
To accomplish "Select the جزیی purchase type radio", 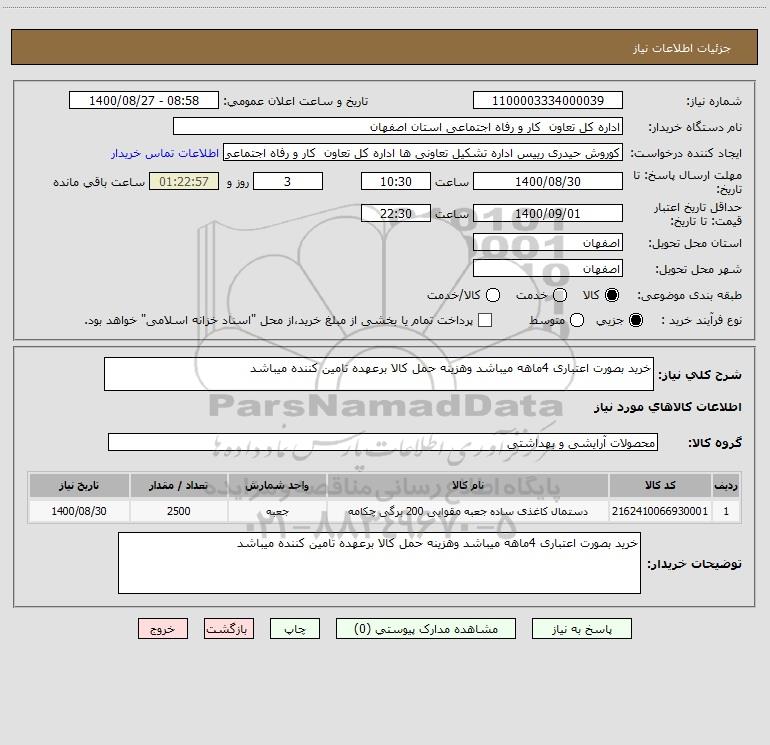I will click(635, 320).
